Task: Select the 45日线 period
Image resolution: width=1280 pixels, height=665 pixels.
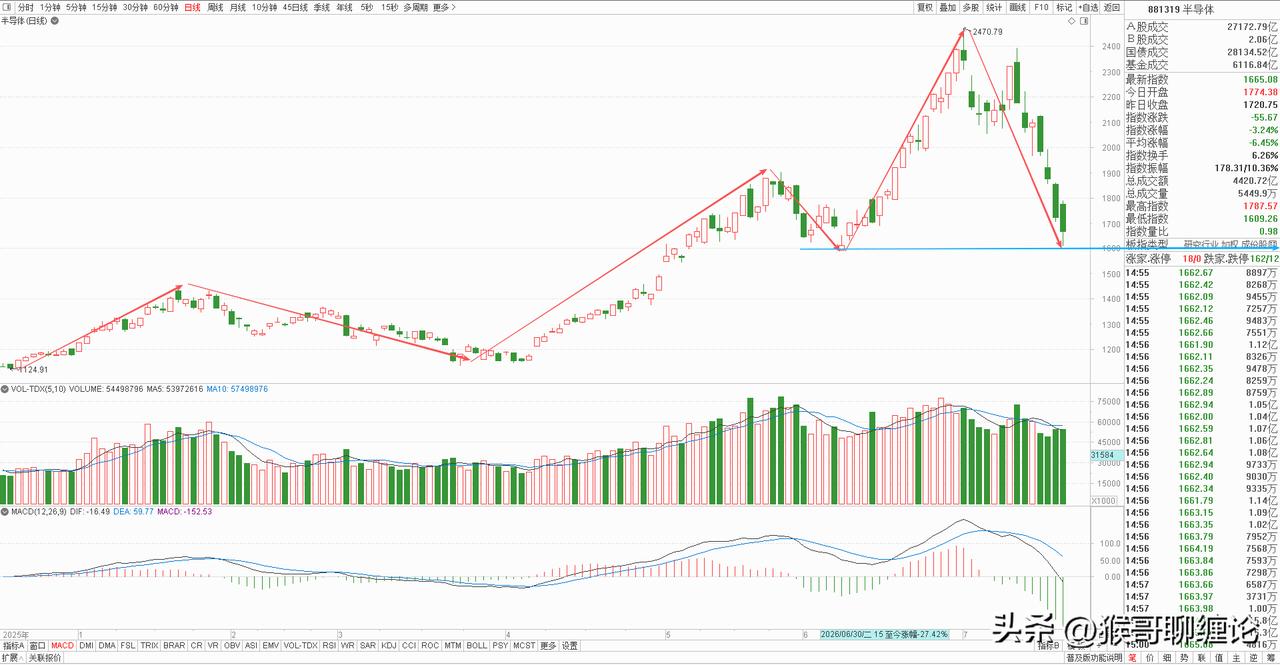Action: [295, 7]
